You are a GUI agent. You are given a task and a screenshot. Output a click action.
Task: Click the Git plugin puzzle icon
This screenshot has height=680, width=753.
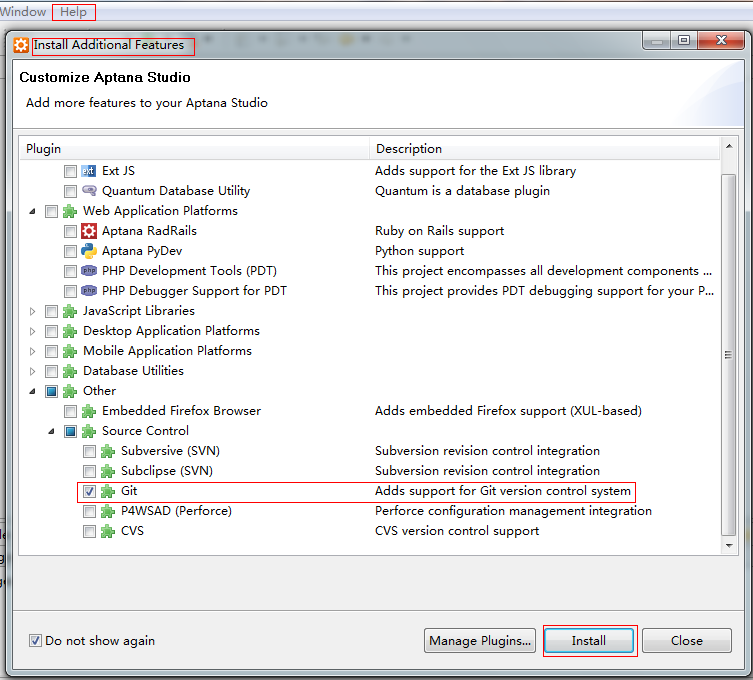(x=108, y=491)
